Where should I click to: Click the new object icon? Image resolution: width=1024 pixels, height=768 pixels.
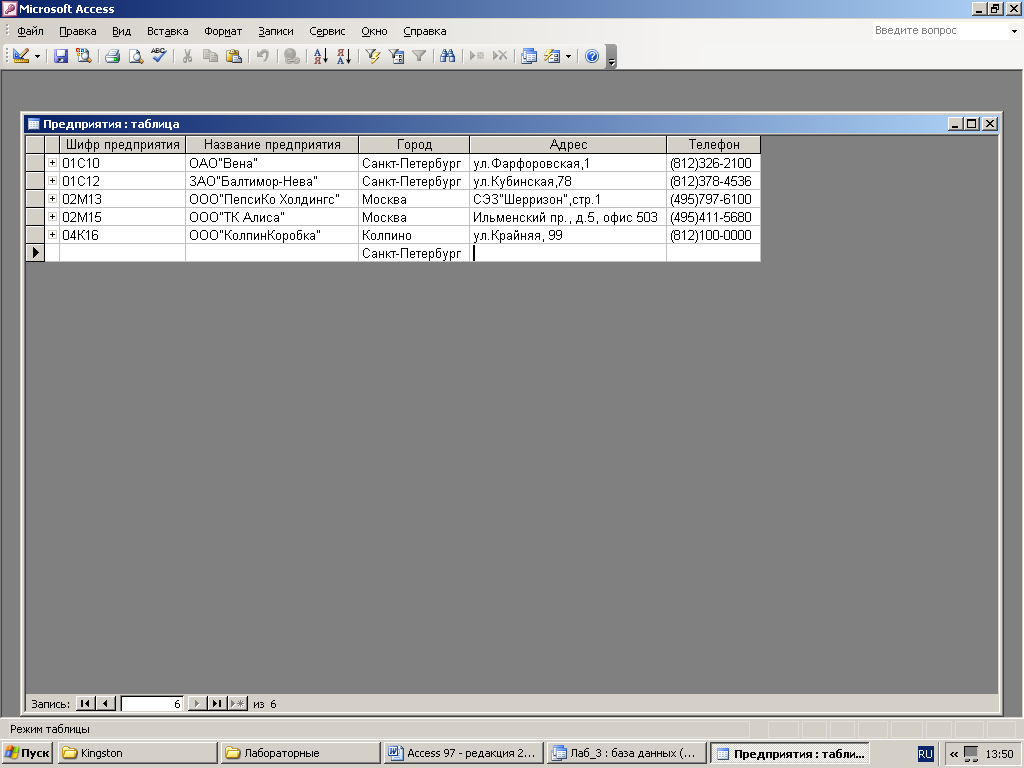coord(552,56)
